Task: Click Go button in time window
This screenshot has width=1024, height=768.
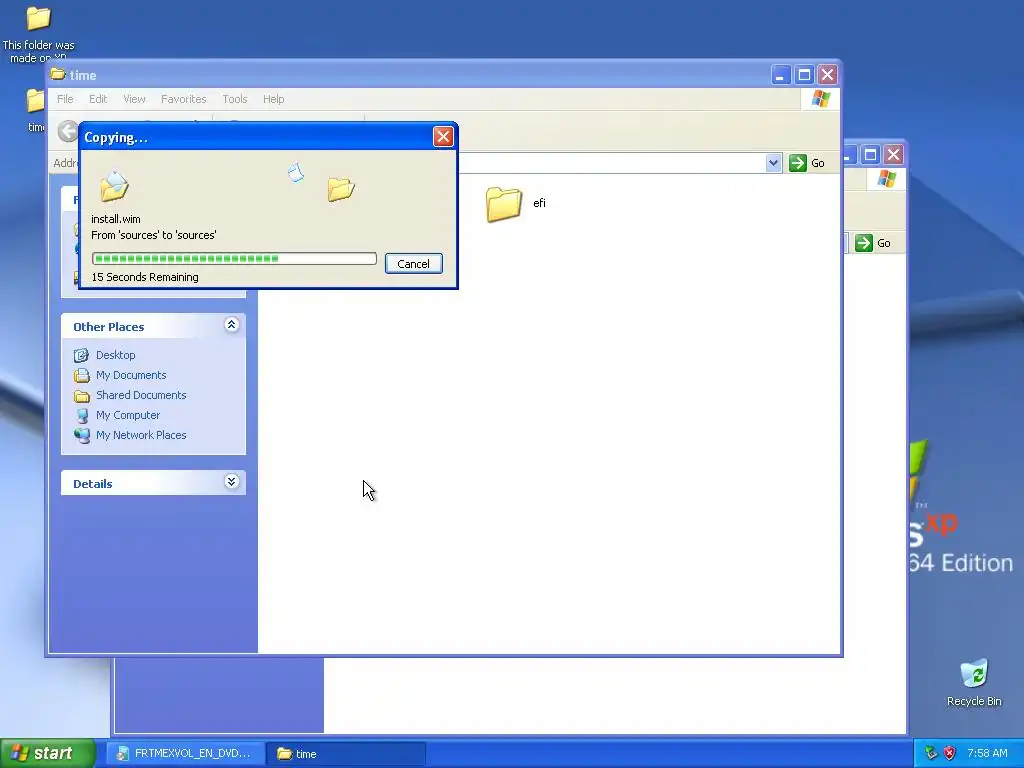Action: pyautogui.click(x=807, y=163)
